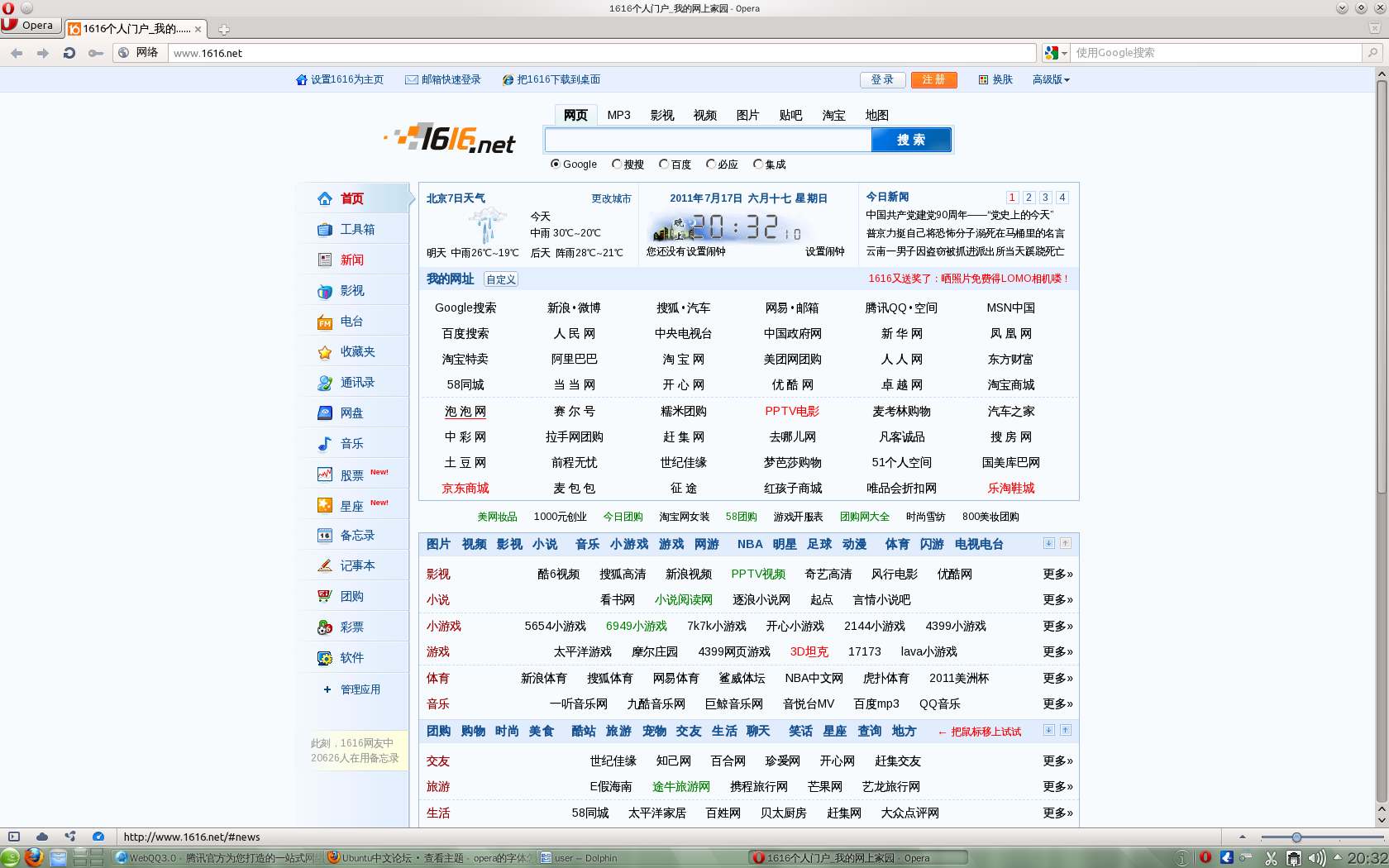Open 彩票 lottery in the sidebar
Screen dimensions: 1389x868
click(x=351, y=627)
